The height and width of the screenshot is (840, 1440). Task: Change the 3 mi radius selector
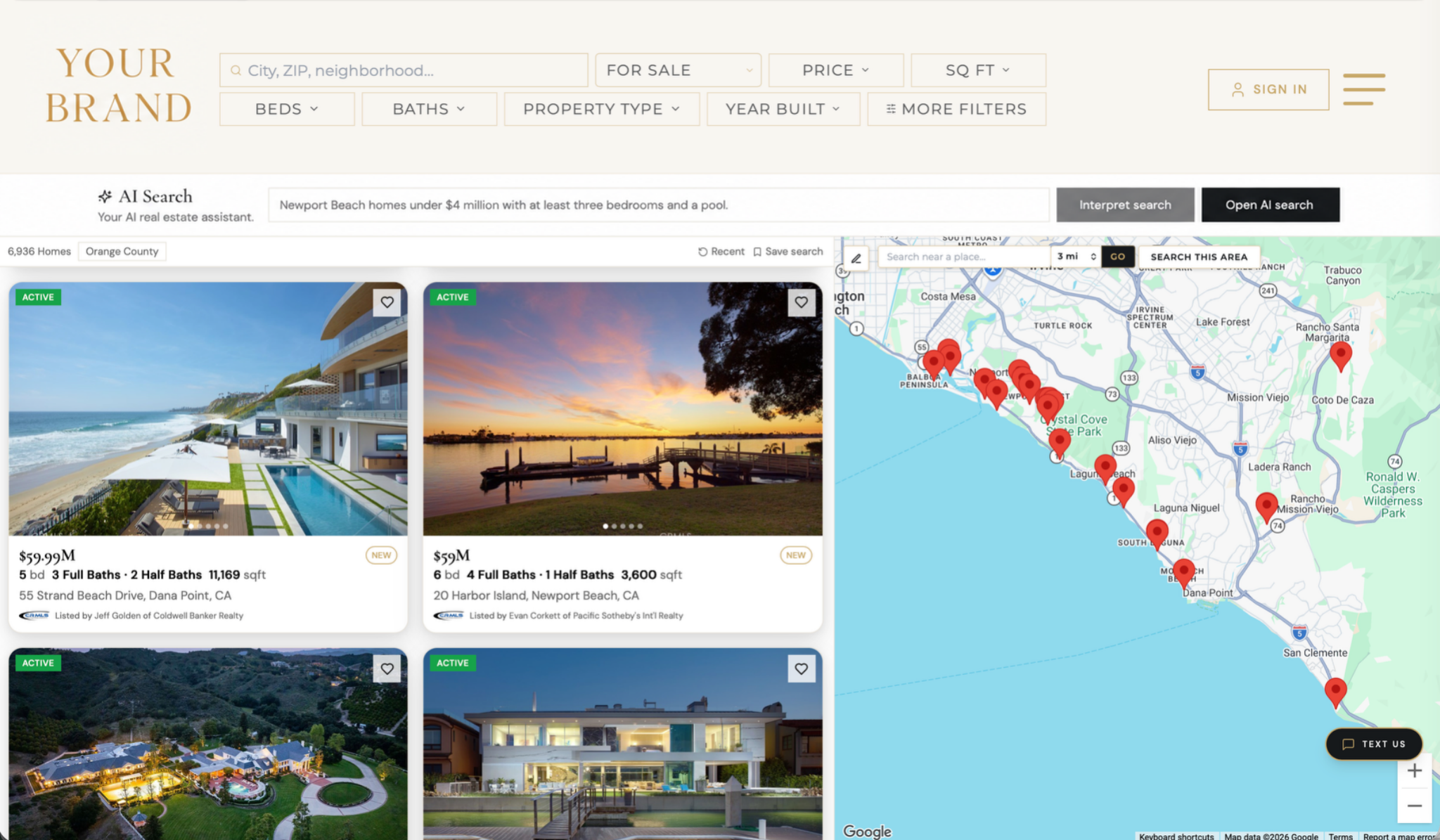pyautogui.click(x=1076, y=257)
